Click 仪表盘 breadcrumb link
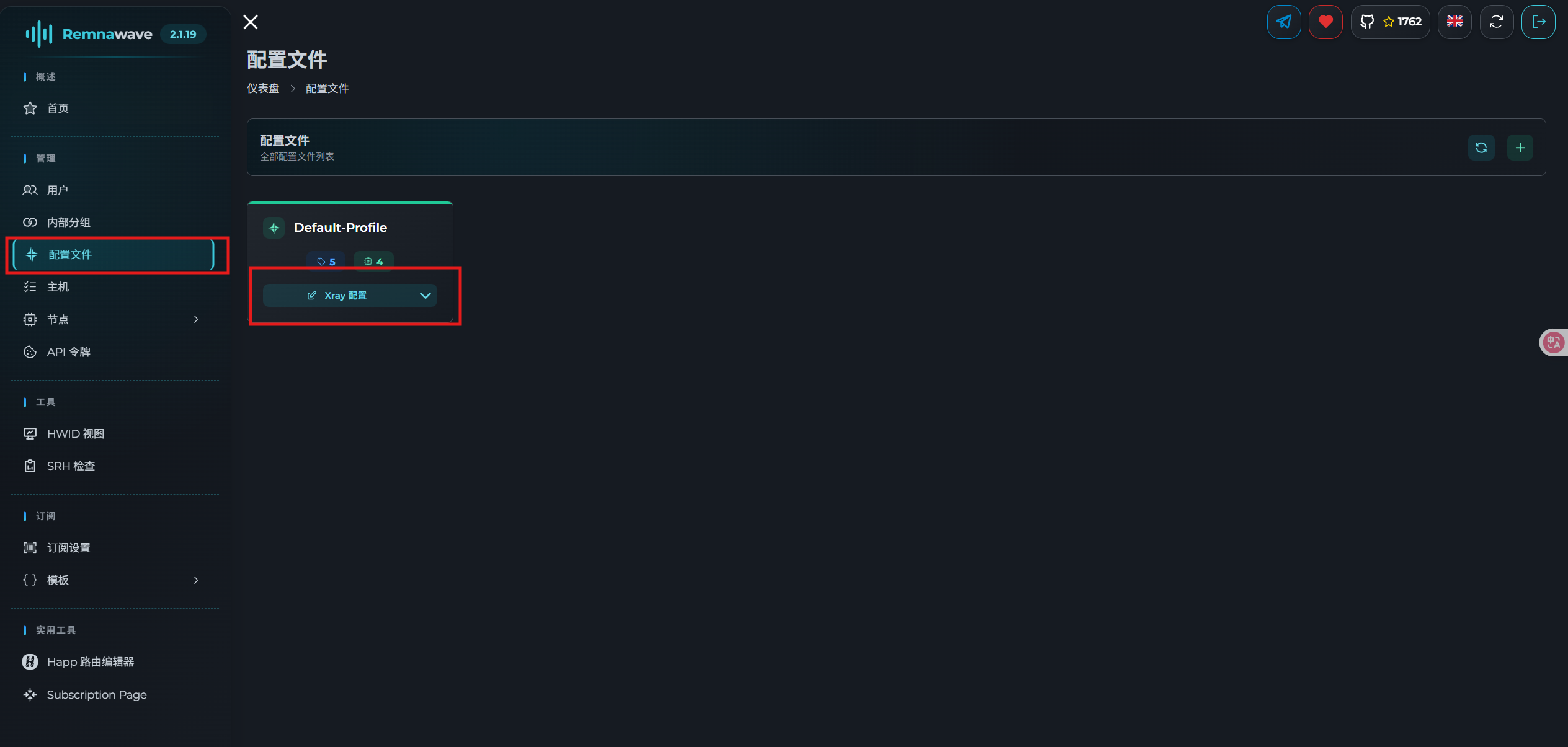Image resolution: width=1568 pixels, height=747 pixels. (x=263, y=89)
